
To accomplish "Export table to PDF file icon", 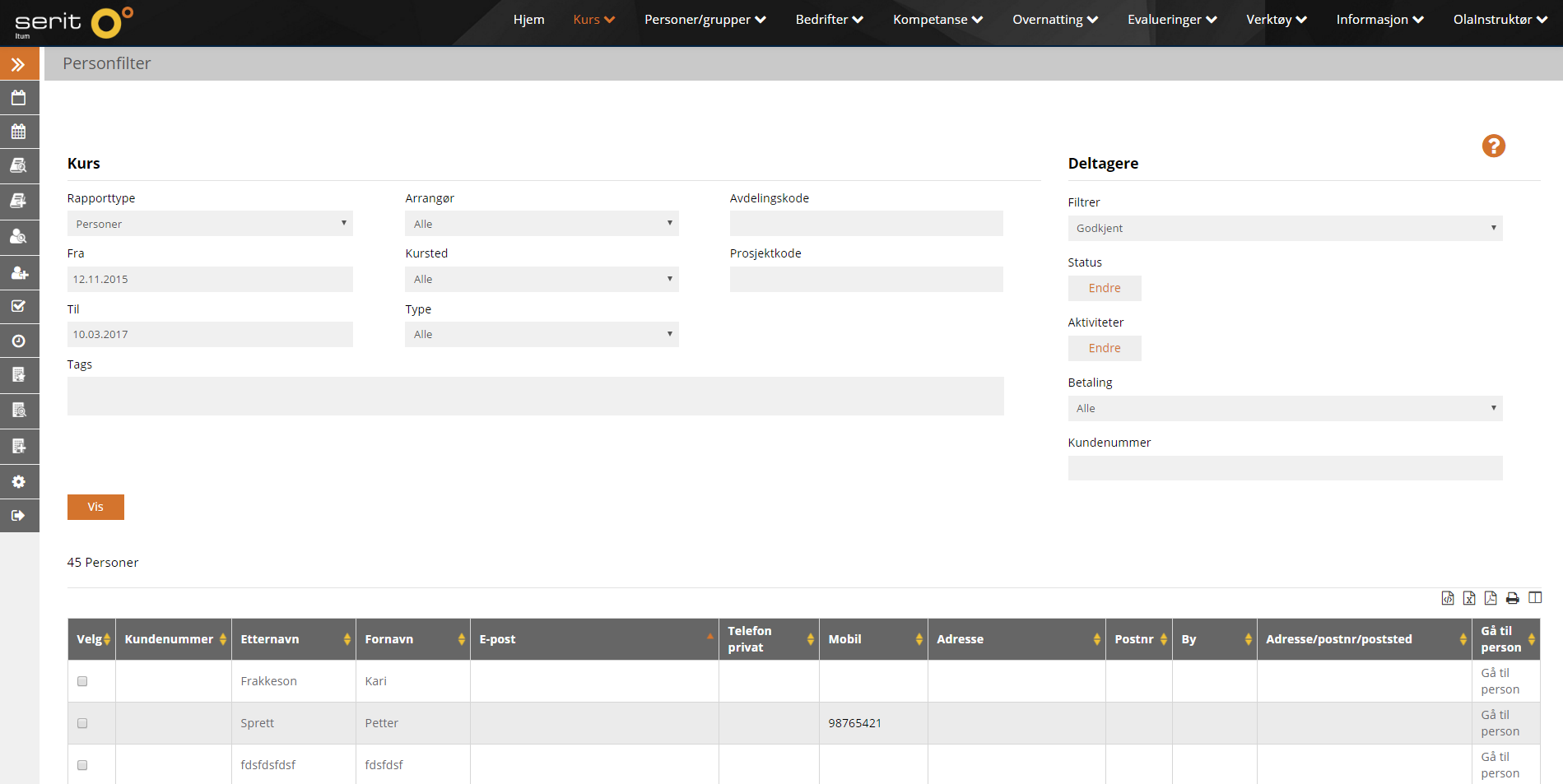I will pyautogui.click(x=1491, y=598).
